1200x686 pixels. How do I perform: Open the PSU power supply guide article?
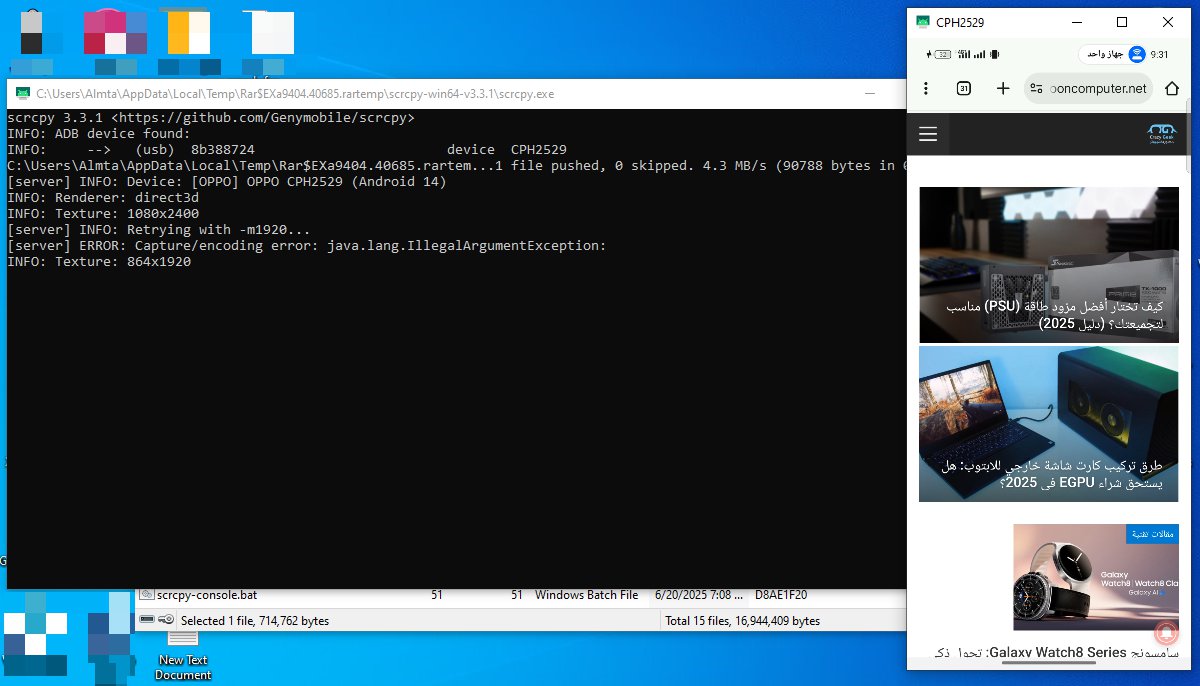point(1048,265)
